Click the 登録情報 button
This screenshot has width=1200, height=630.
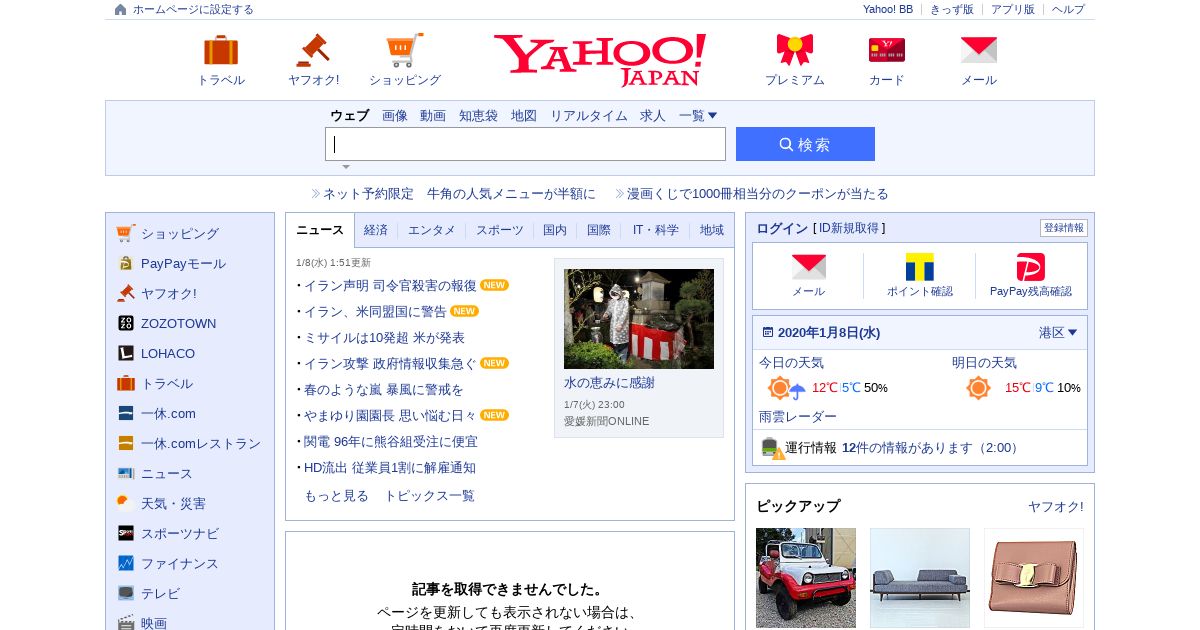tap(1064, 228)
